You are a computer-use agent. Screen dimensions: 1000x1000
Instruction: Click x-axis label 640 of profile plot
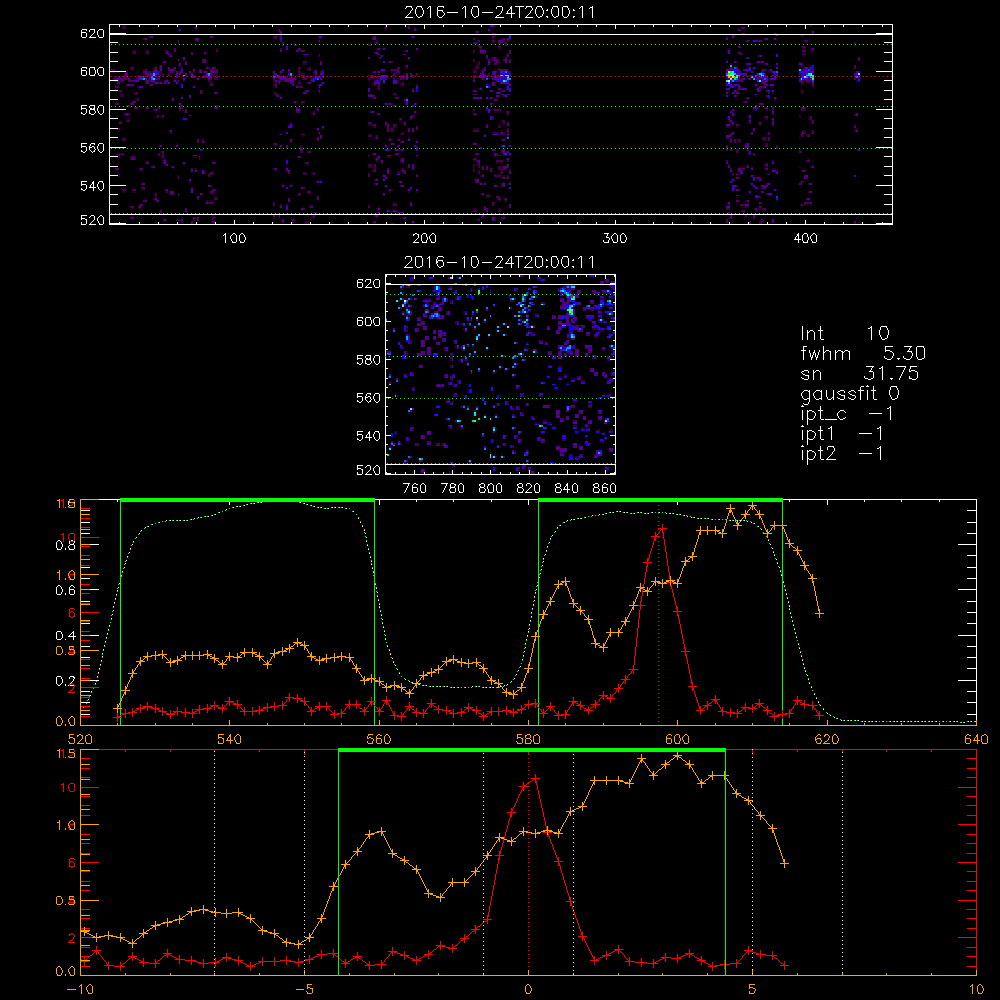point(976,740)
